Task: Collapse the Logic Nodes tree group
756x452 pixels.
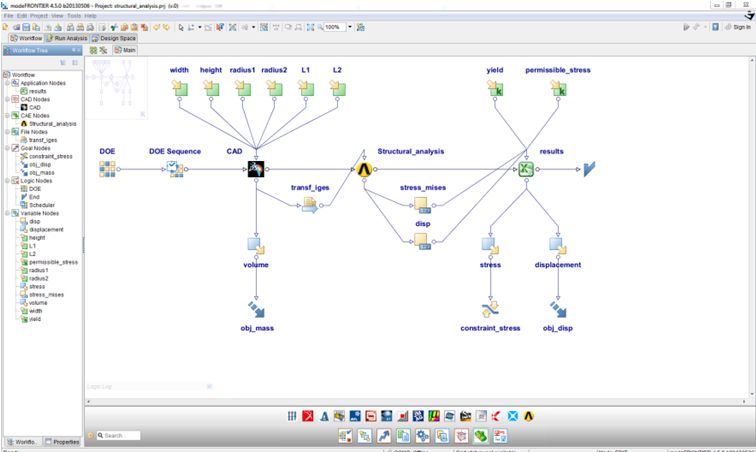Action: click(6, 180)
